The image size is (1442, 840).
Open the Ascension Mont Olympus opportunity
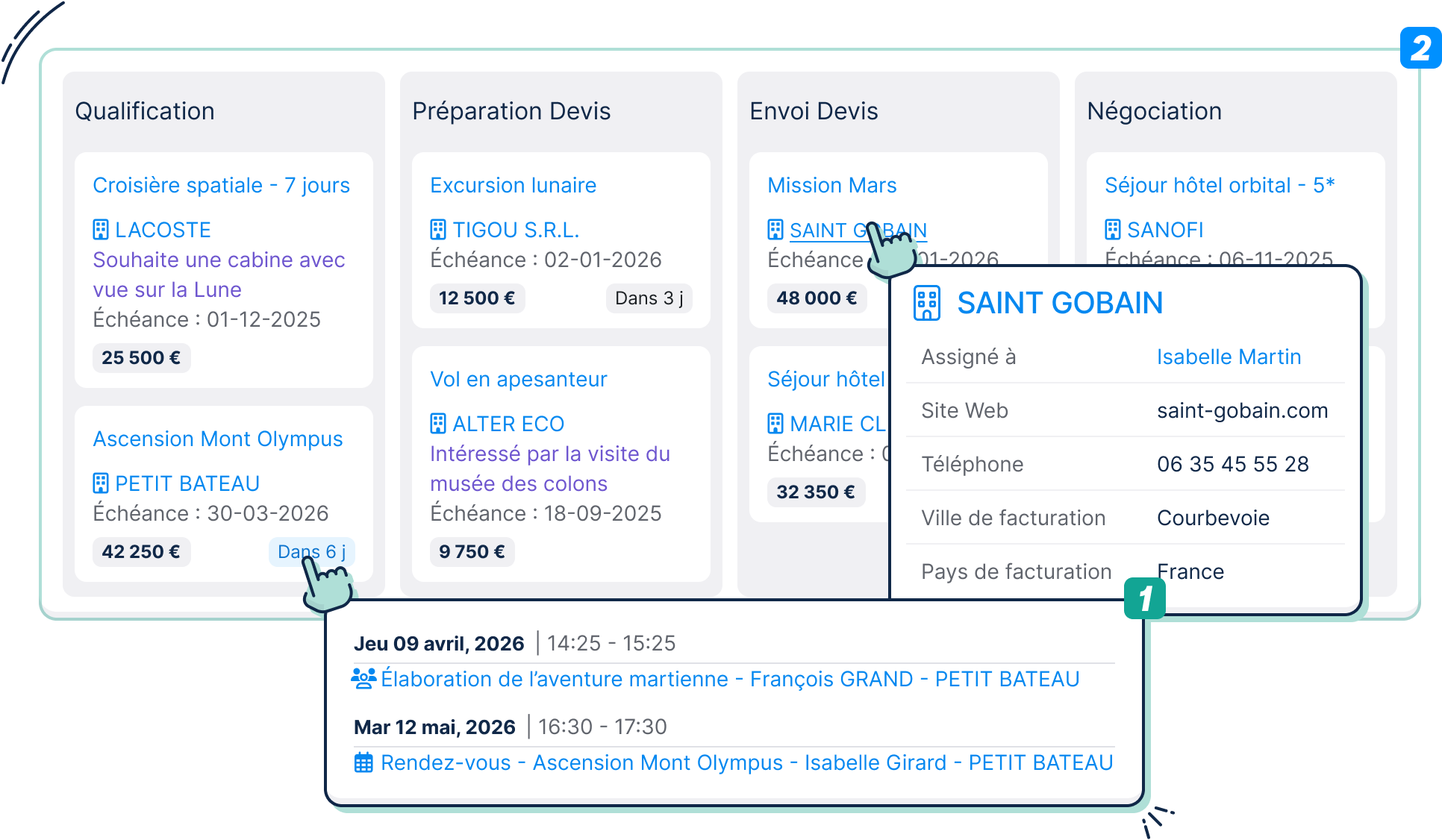218,439
